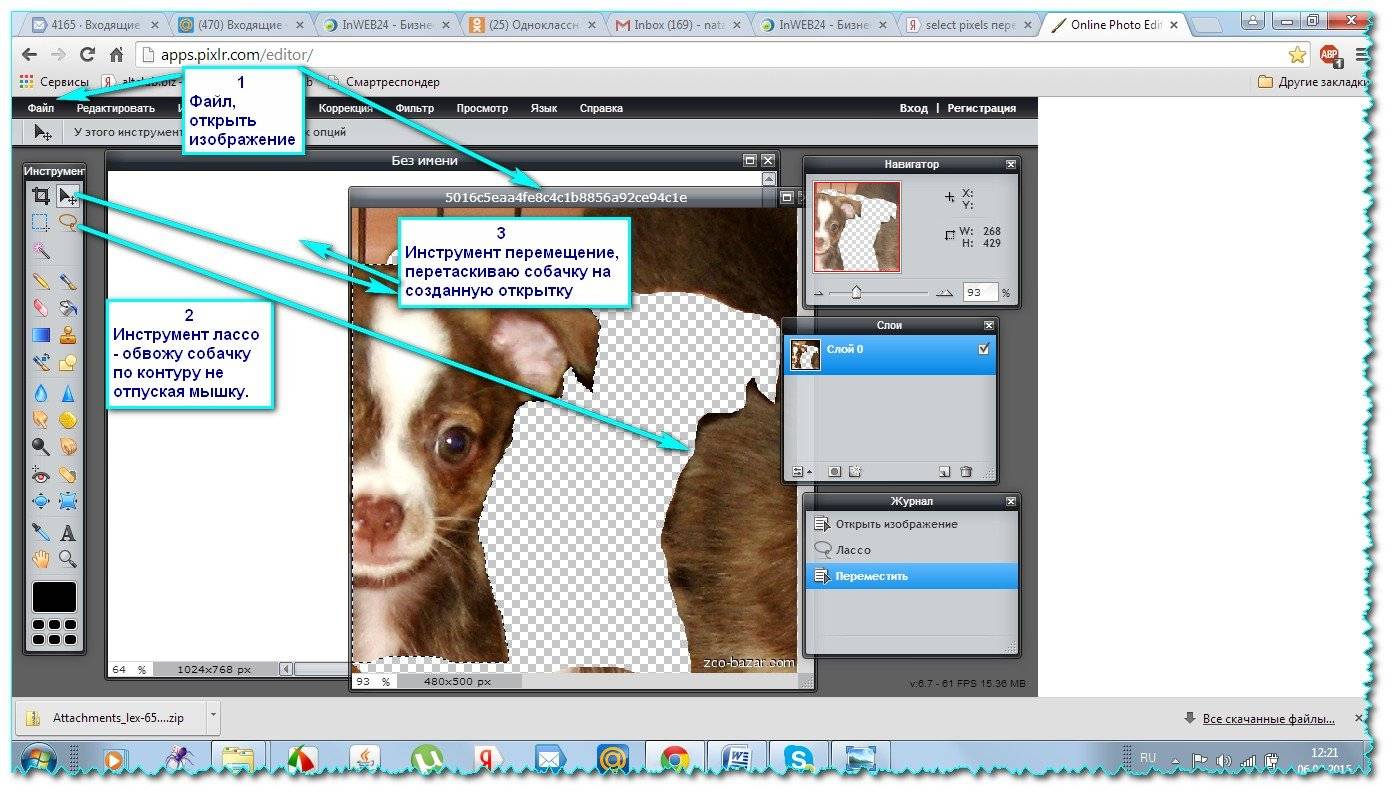Screen dimensions: 1391x793
Task: Select the Lasso tool
Action: tap(67, 222)
